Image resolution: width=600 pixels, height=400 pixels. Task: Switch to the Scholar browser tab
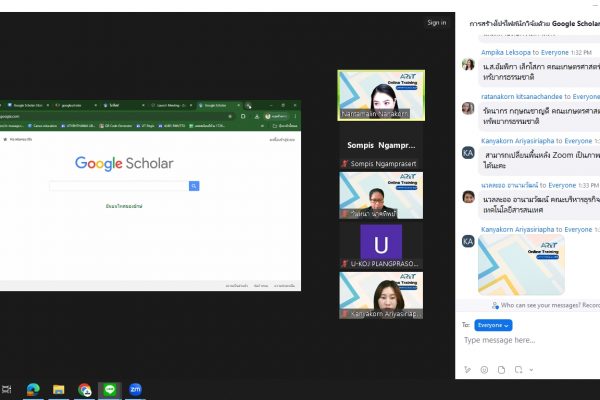tap(123, 105)
